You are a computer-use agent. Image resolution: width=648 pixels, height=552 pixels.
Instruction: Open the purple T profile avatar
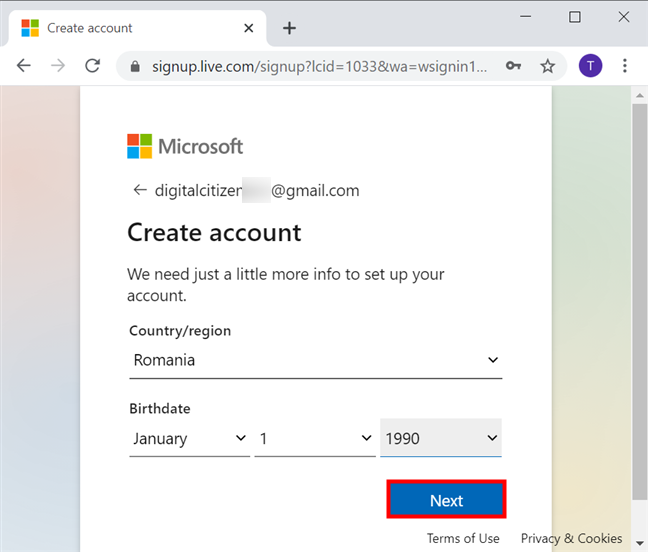coord(590,66)
